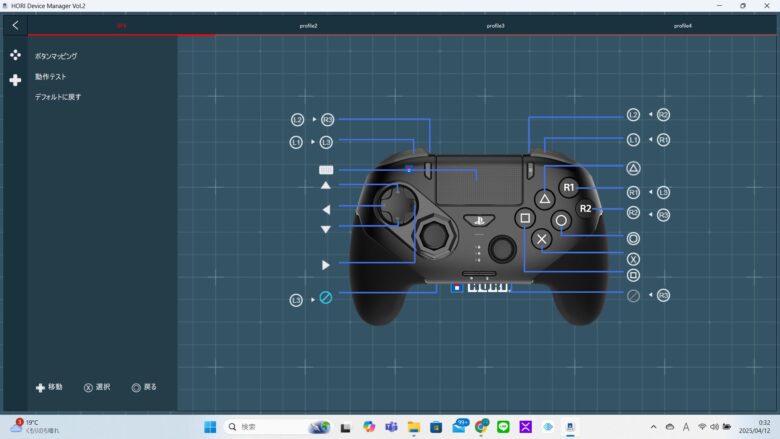This screenshot has height=439, width=780.
Task: Open the active red first profile tab
Action: pyautogui.click(x=121, y=26)
